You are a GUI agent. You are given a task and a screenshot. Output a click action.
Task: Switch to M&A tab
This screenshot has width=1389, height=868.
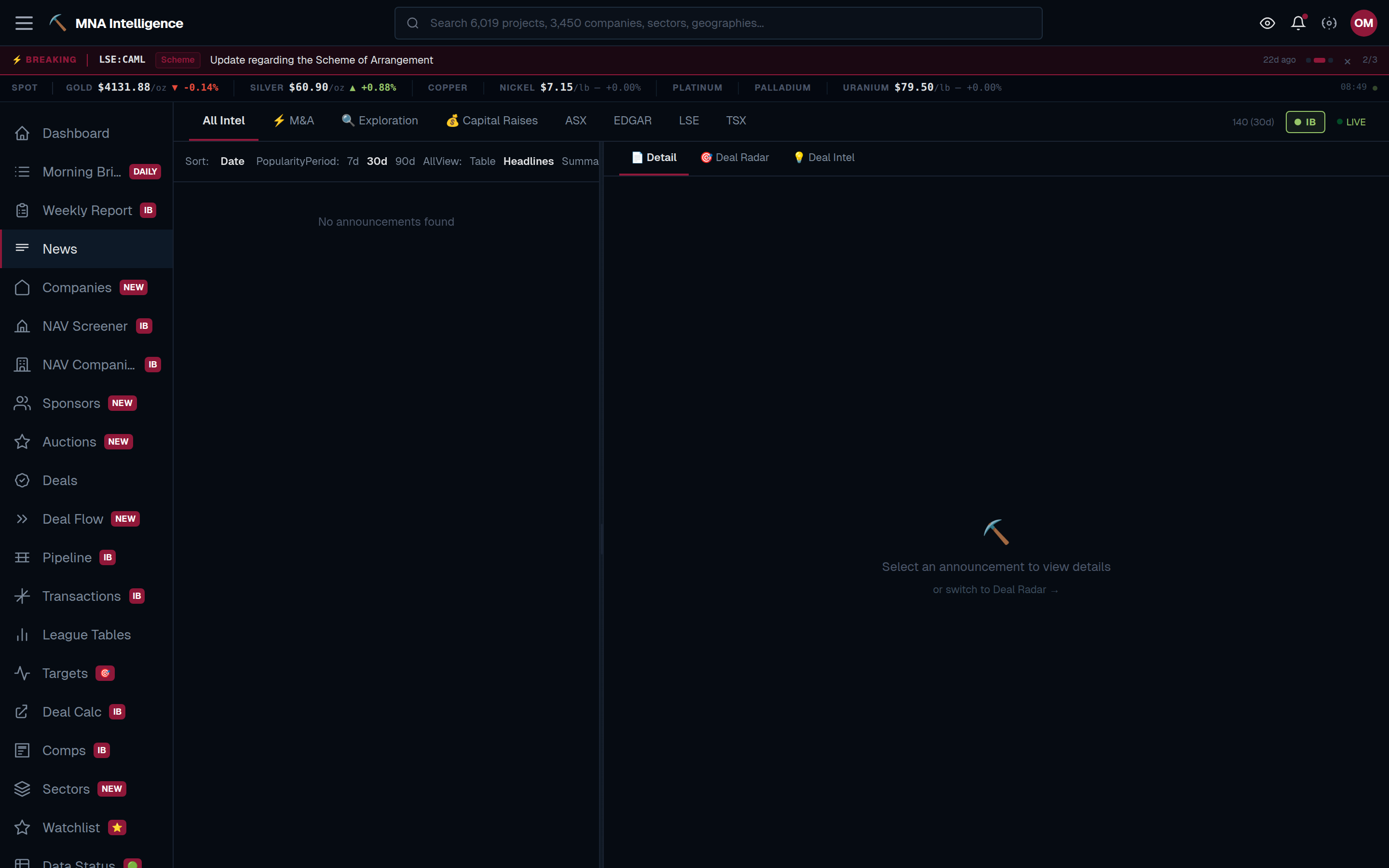tap(293, 121)
